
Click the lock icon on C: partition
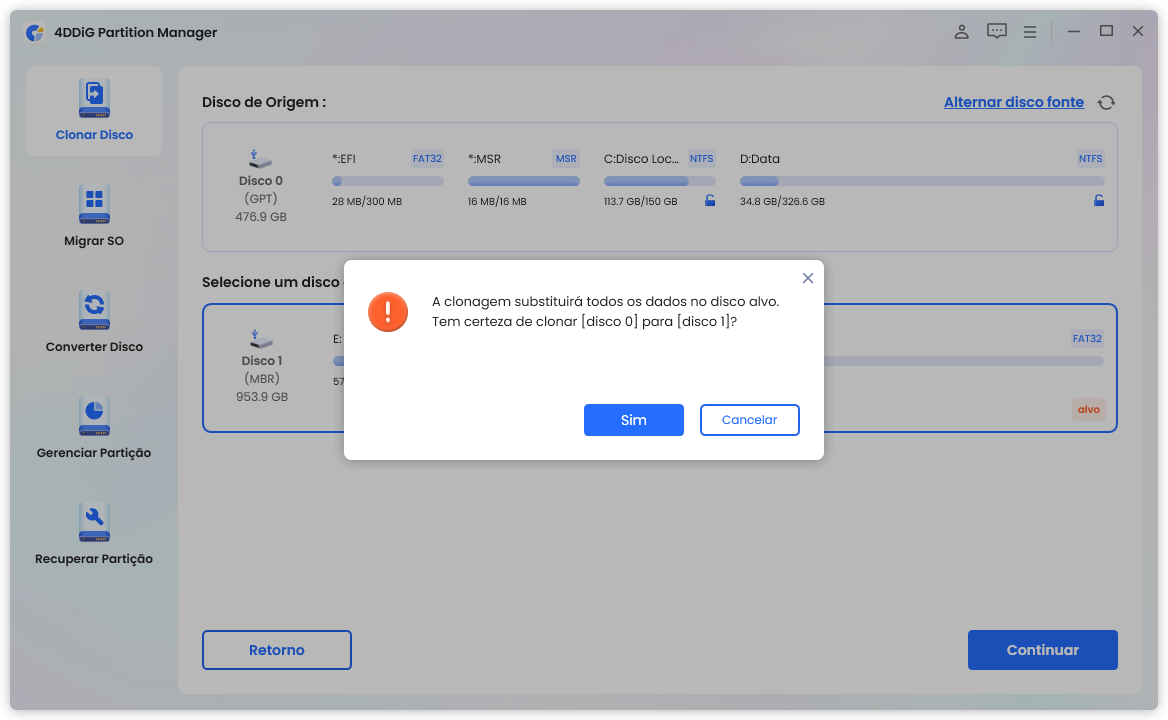click(710, 201)
